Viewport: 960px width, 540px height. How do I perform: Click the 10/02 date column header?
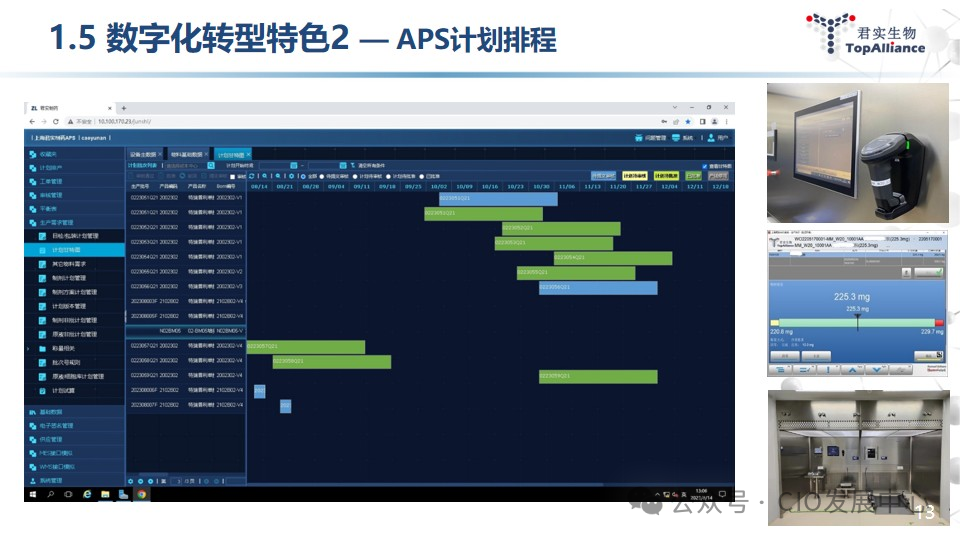point(438,186)
